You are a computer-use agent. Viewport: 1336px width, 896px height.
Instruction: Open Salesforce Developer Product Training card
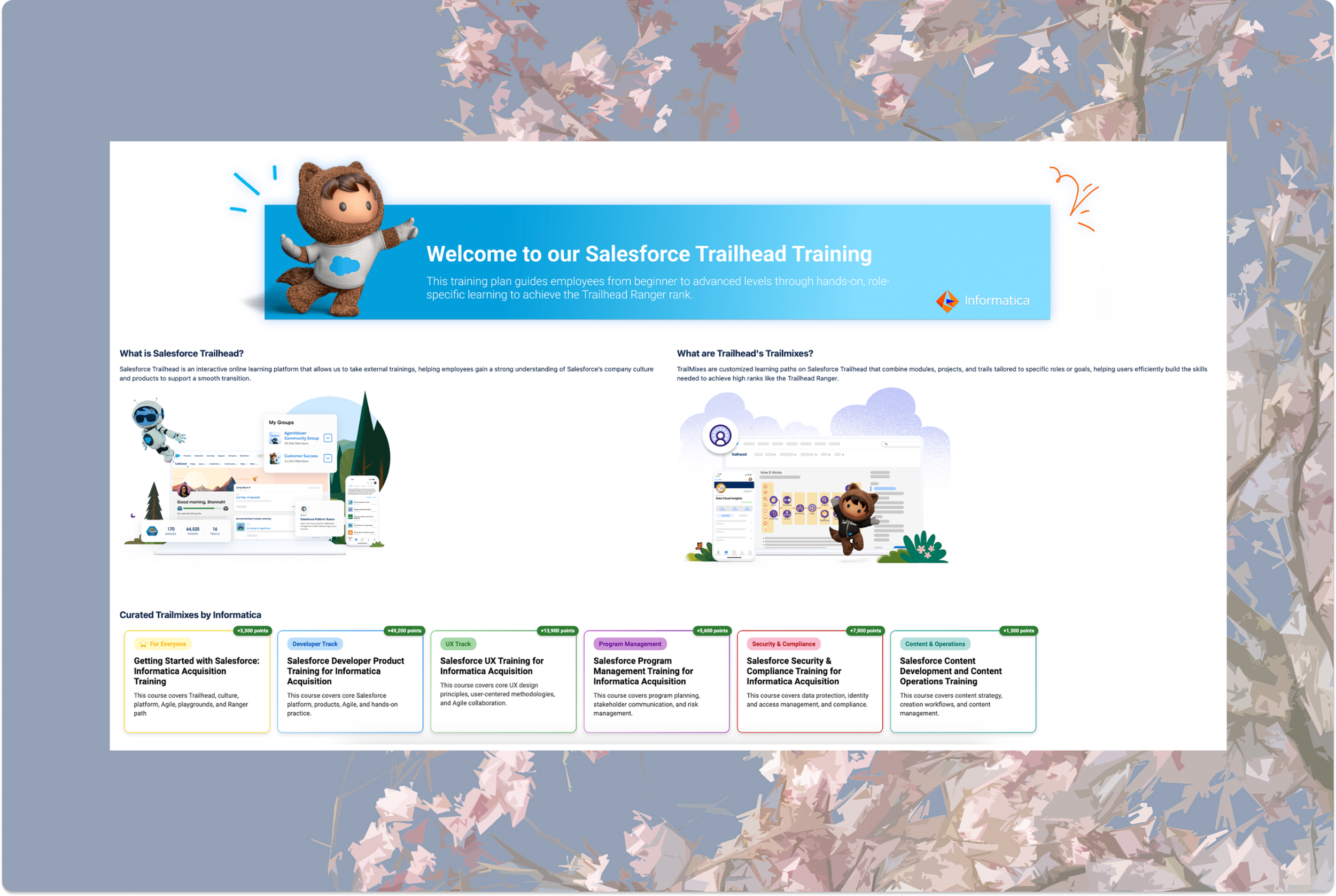coord(349,681)
